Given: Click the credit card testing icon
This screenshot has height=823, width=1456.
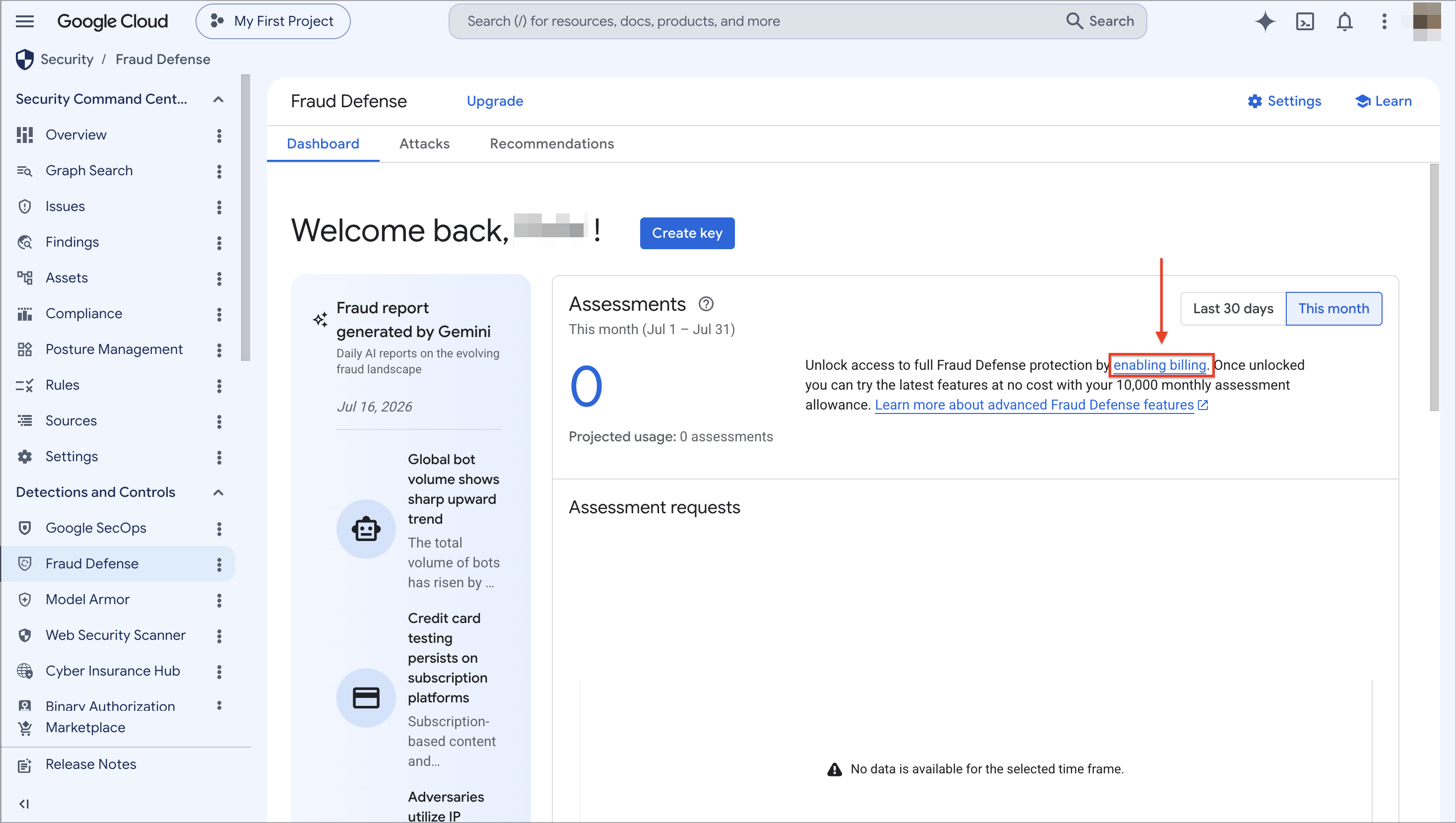Looking at the screenshot, I should coord(366,697).
